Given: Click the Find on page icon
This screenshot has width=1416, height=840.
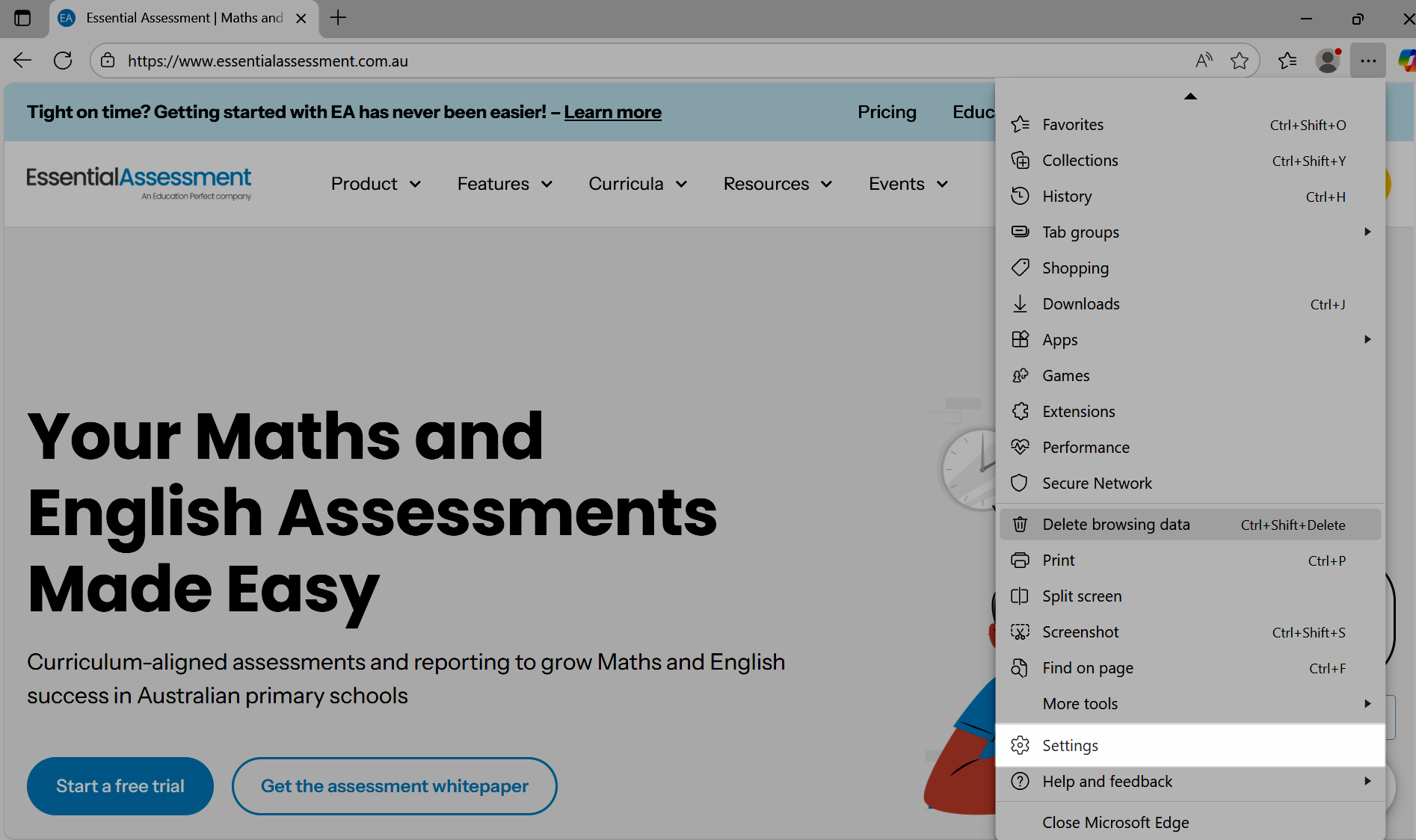Looking at the screenshot, I should (1020, 668).
